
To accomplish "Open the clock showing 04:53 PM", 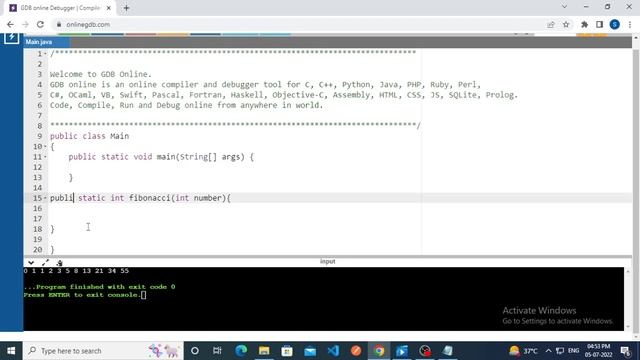I will [598, 351].
